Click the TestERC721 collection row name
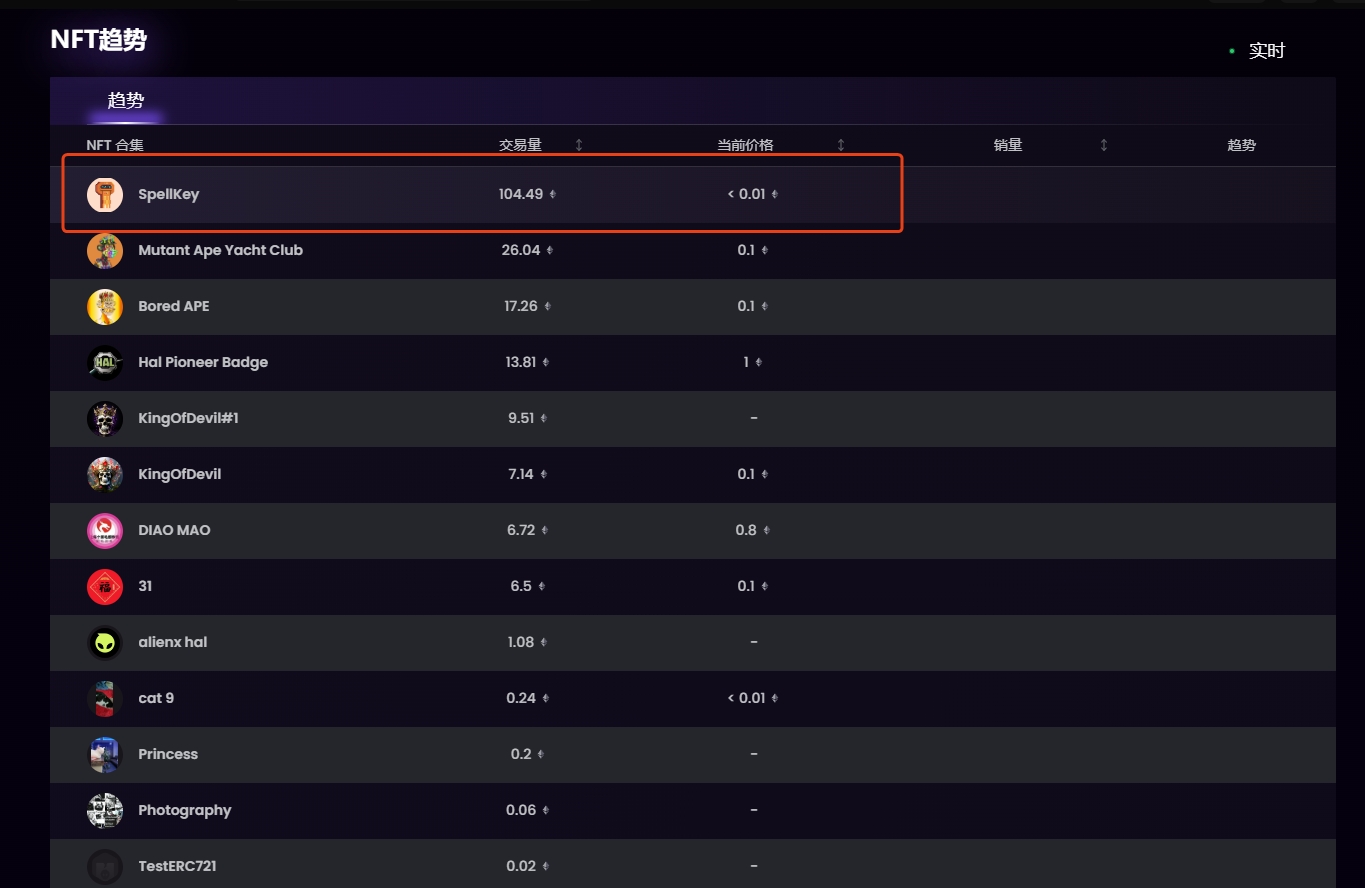1365x888 pixels. click(x=177, y=866)
